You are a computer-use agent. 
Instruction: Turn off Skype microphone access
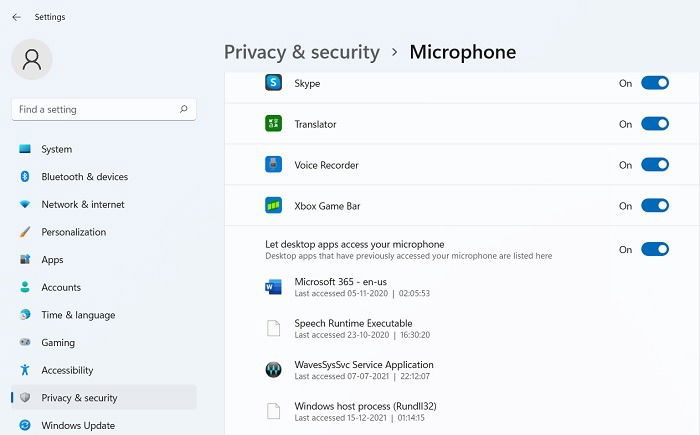pyautogui.click(x=654, y=83)
